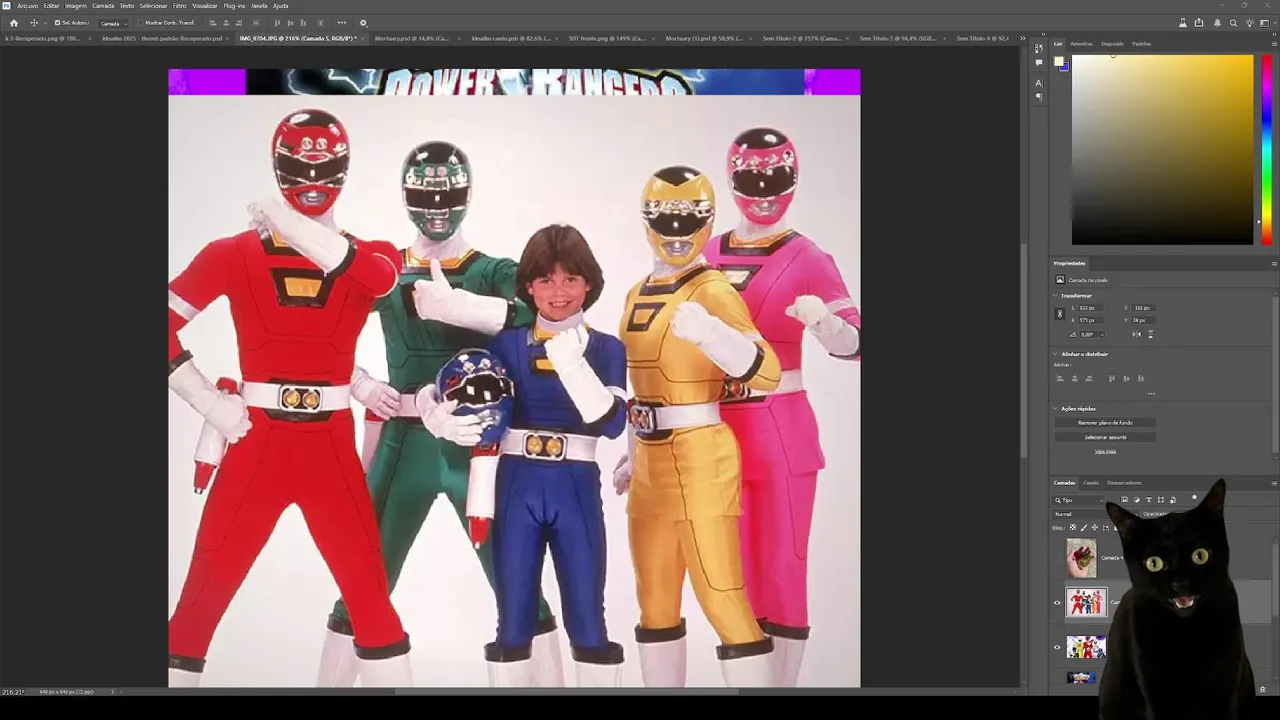Open the Camada menu
Image resolution: width=1280 pixels, height=720 pixels.
coord(103,6)
